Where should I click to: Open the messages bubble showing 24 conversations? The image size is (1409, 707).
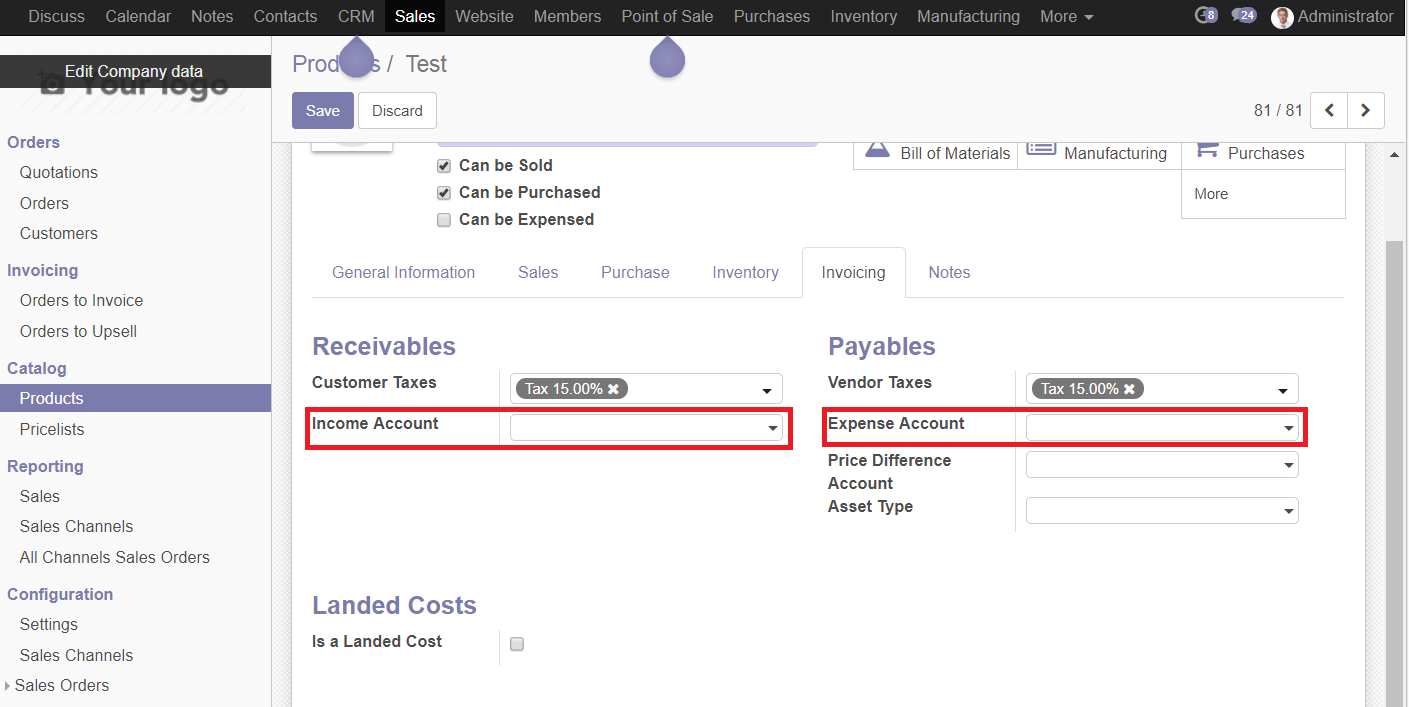click(1243, 16)
